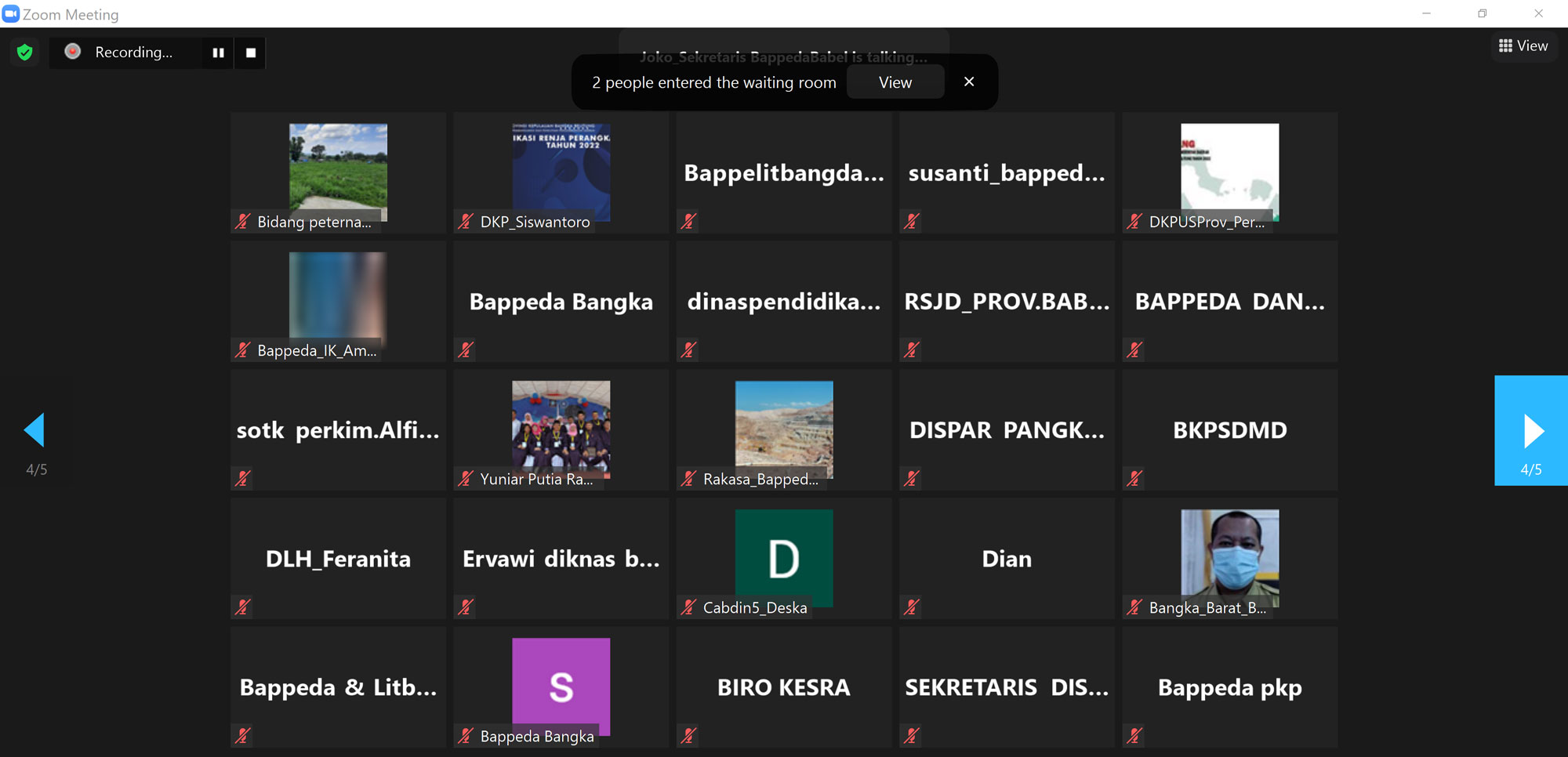View people in the waiting room
This screenshot has height=757, width=1568.
pyautogui.click(x=895, y=82)
